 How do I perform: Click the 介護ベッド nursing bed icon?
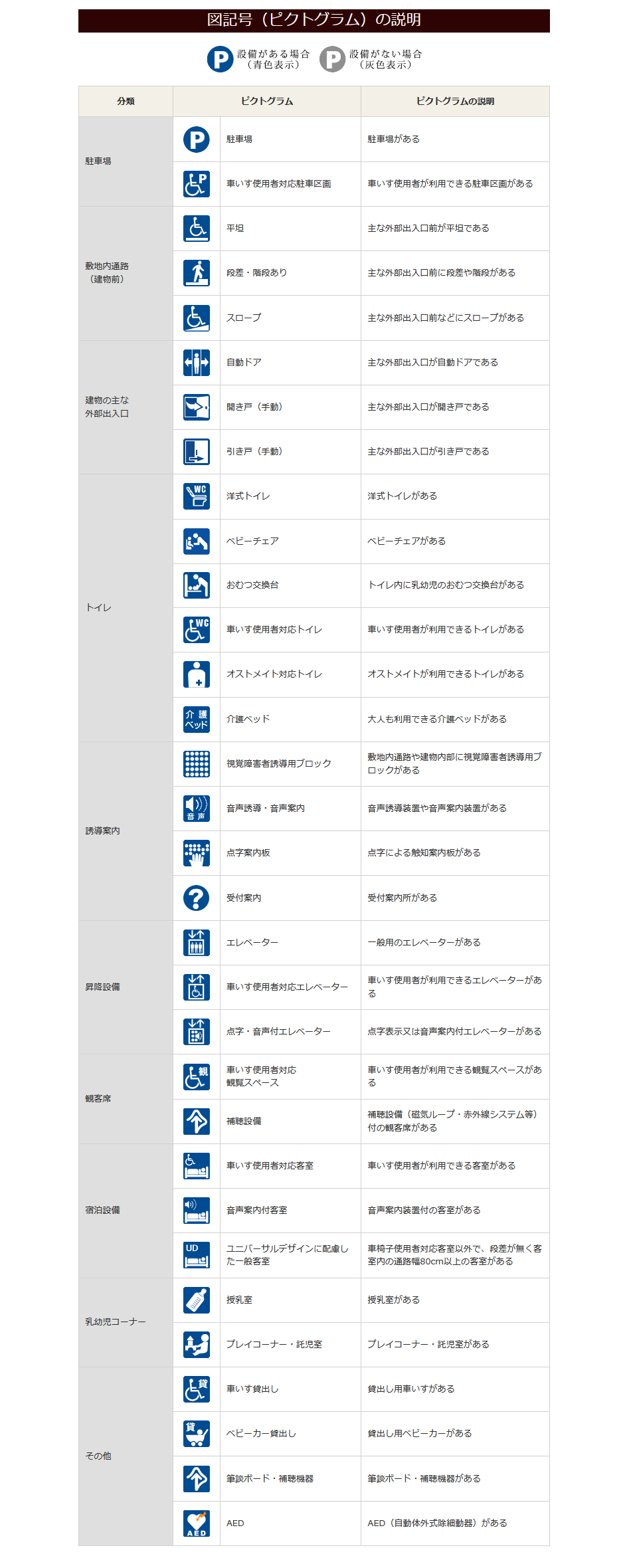click(197, 719)
